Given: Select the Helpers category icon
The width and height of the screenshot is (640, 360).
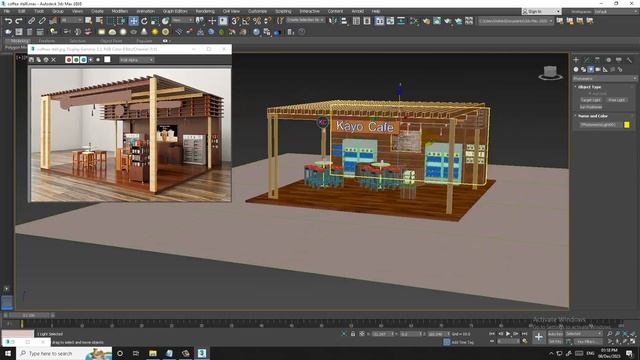Looking at the screenshot, I should point(605,69).
